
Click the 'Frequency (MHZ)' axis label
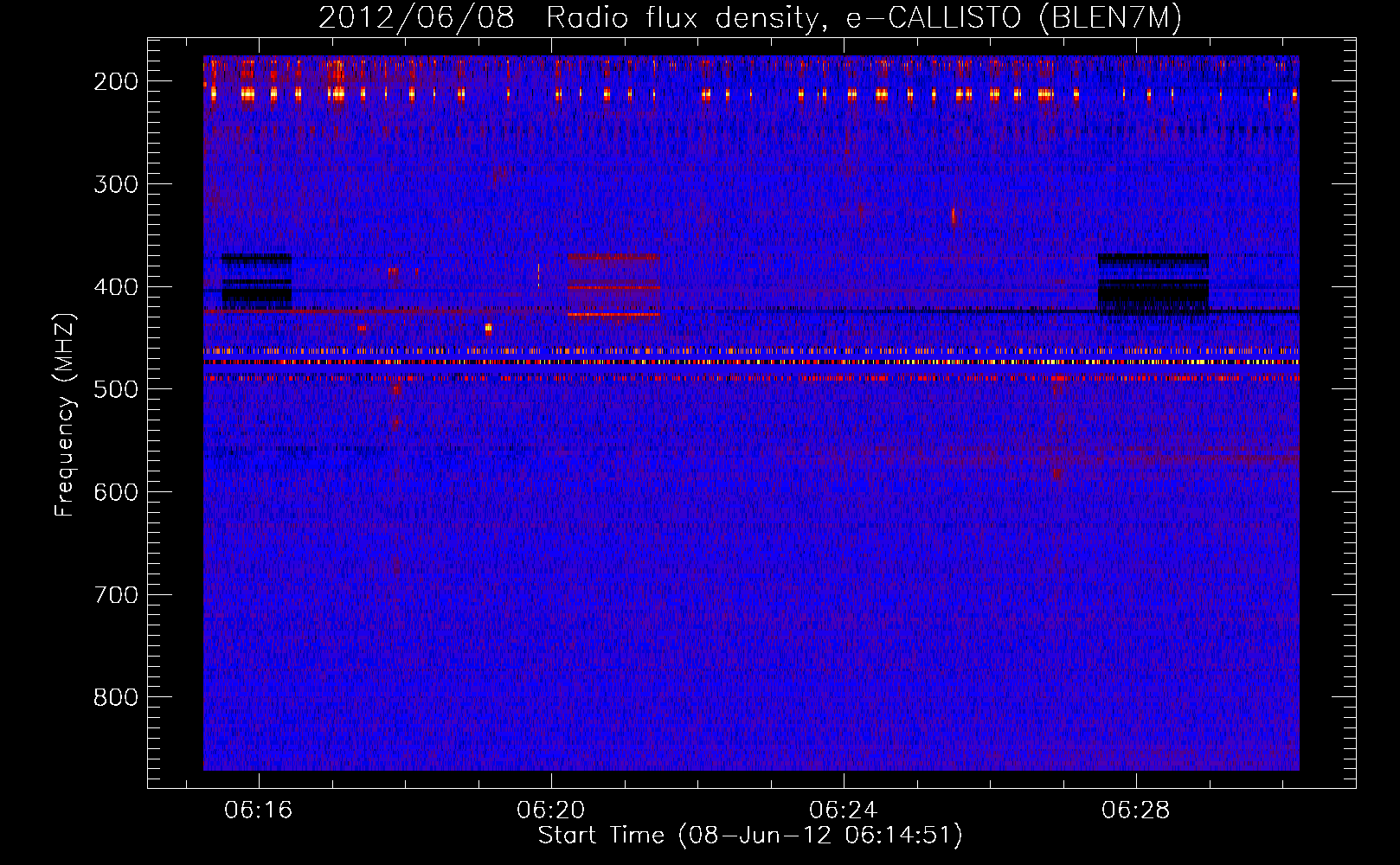click(x=65, y=414)
